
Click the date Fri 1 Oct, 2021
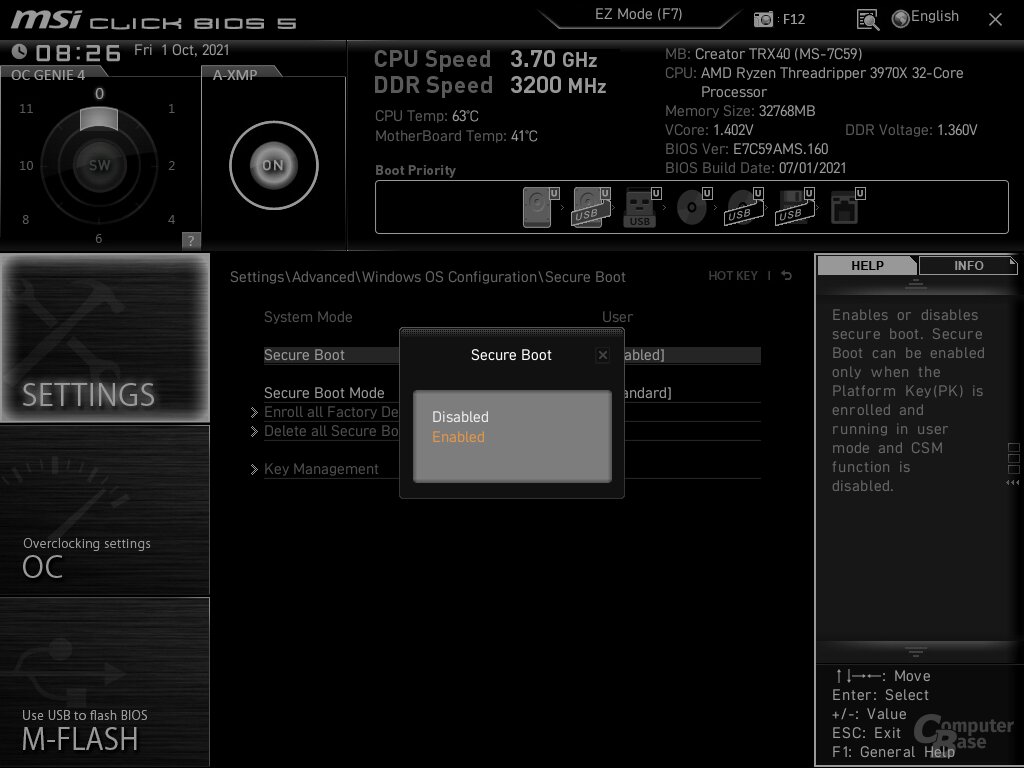click(182, 50)
